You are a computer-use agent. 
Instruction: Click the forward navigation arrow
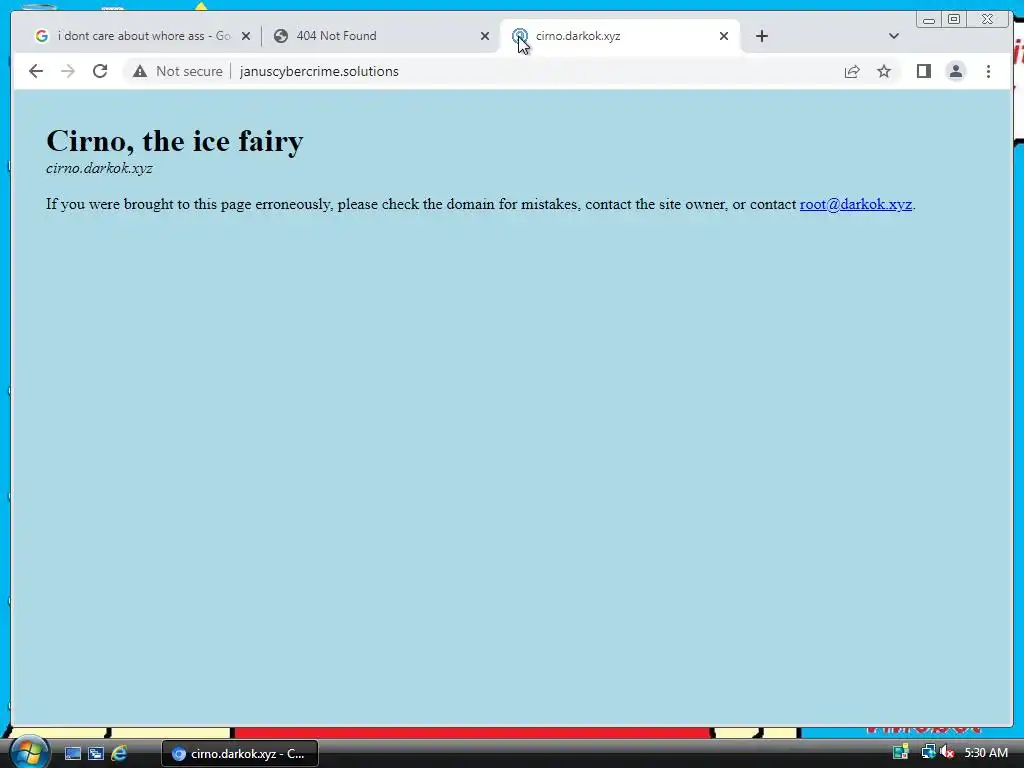tap(68, 71)
